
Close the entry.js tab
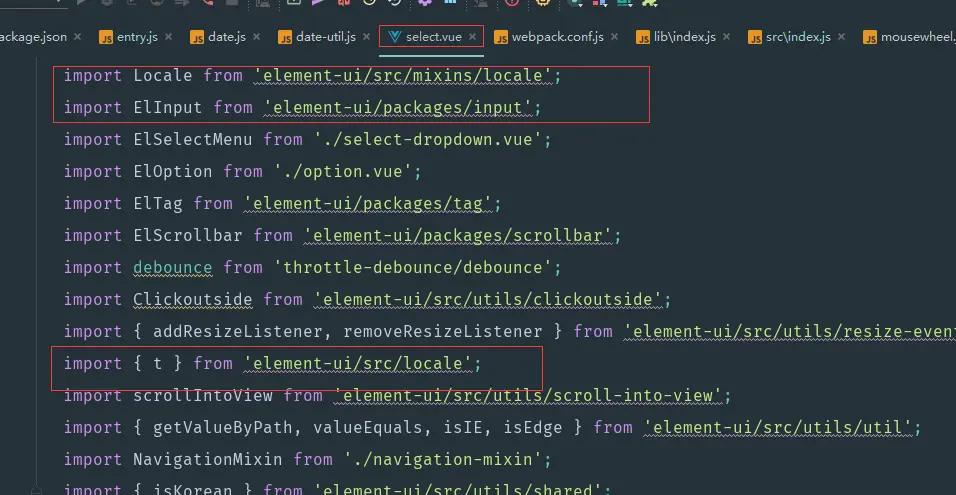(168, 37)
